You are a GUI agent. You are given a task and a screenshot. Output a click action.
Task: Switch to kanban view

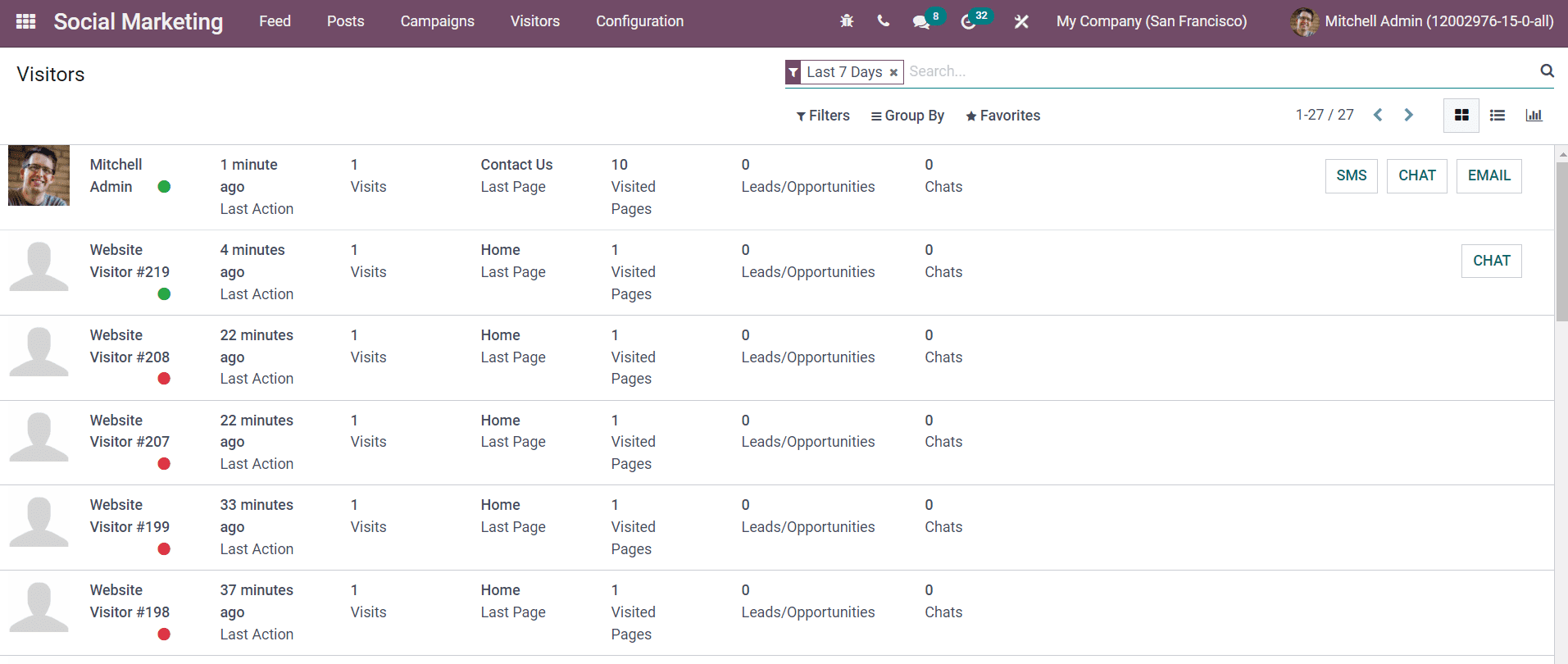pos(1461,116)
